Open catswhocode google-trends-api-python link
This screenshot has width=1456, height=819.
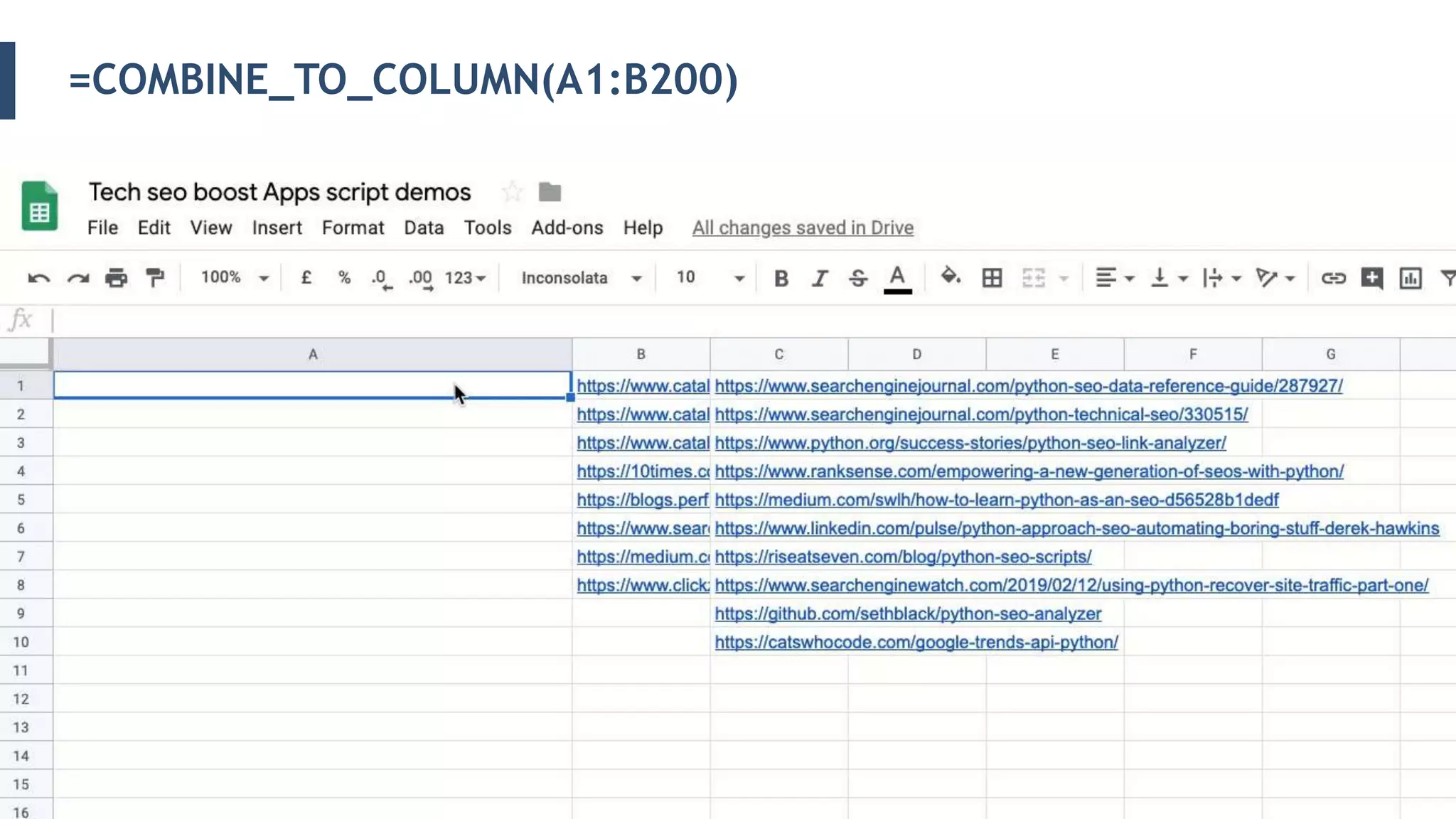pyautogui.click(x=916, y=641)
